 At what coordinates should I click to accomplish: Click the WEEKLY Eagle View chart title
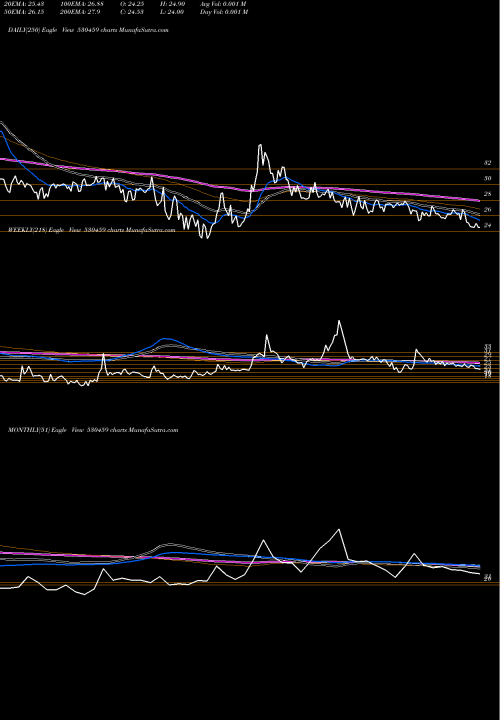tap(91, 230)
